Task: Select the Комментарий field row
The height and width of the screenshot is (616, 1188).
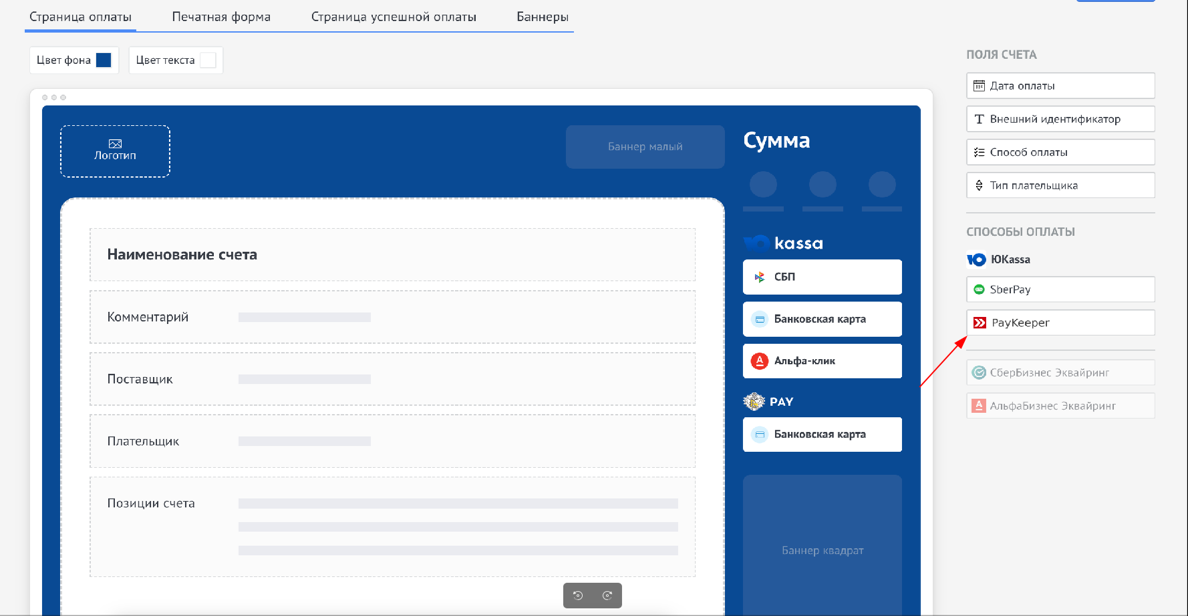Action: (x=392, y=317)
